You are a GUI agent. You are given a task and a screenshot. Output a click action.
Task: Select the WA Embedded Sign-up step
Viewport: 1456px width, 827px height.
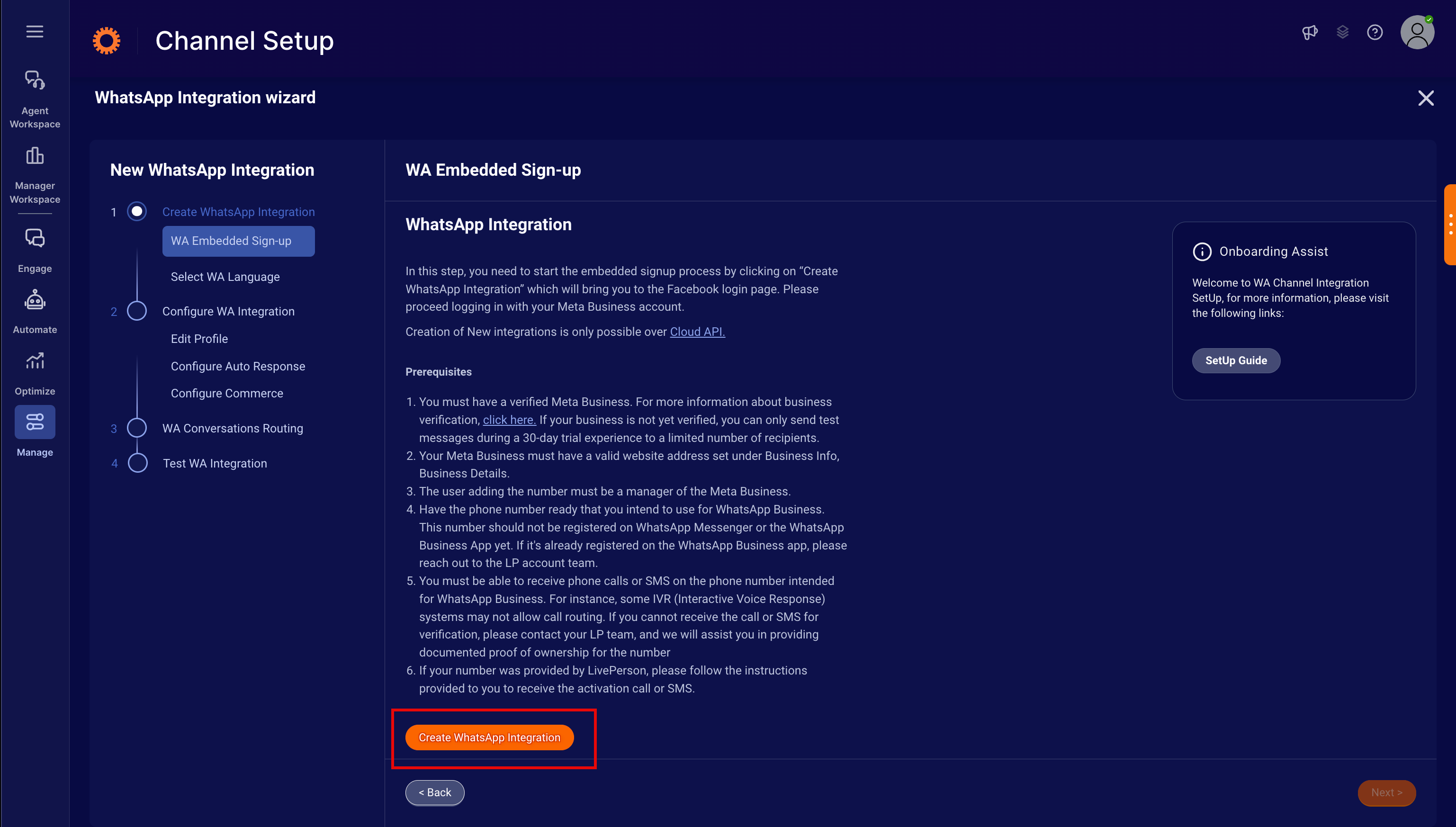click(x=238, y=241)
